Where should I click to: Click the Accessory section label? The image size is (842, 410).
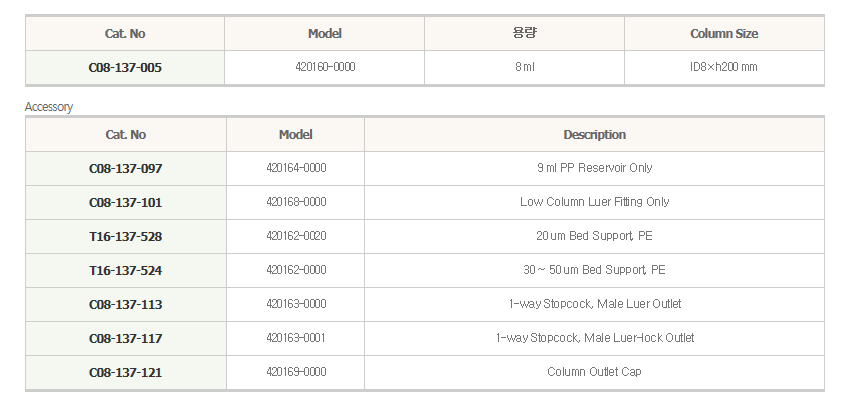(49, 107)
